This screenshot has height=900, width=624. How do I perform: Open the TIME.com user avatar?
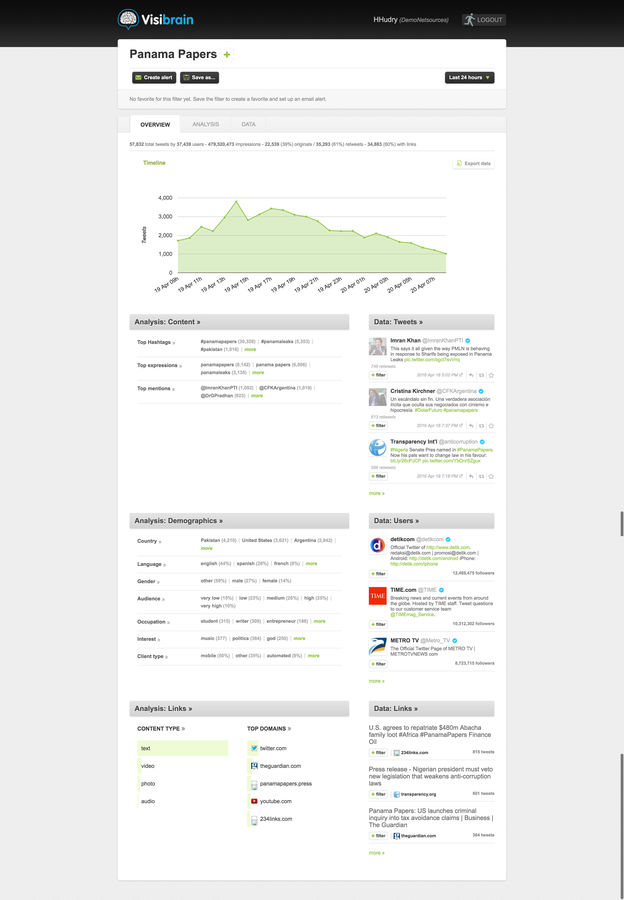378,597
